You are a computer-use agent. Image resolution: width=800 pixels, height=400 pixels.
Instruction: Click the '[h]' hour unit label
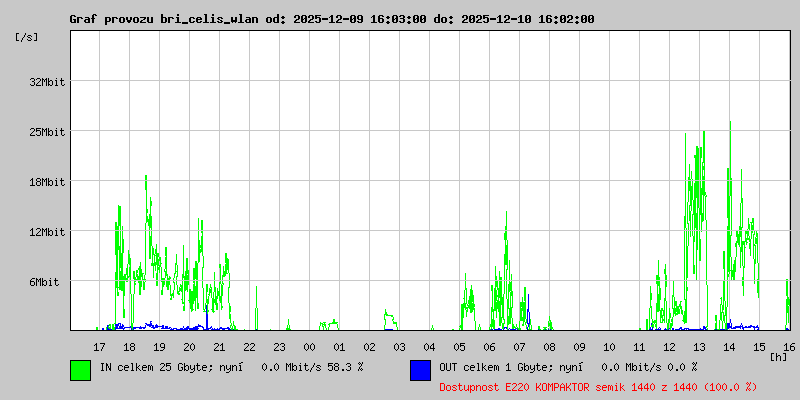point(779,357)
